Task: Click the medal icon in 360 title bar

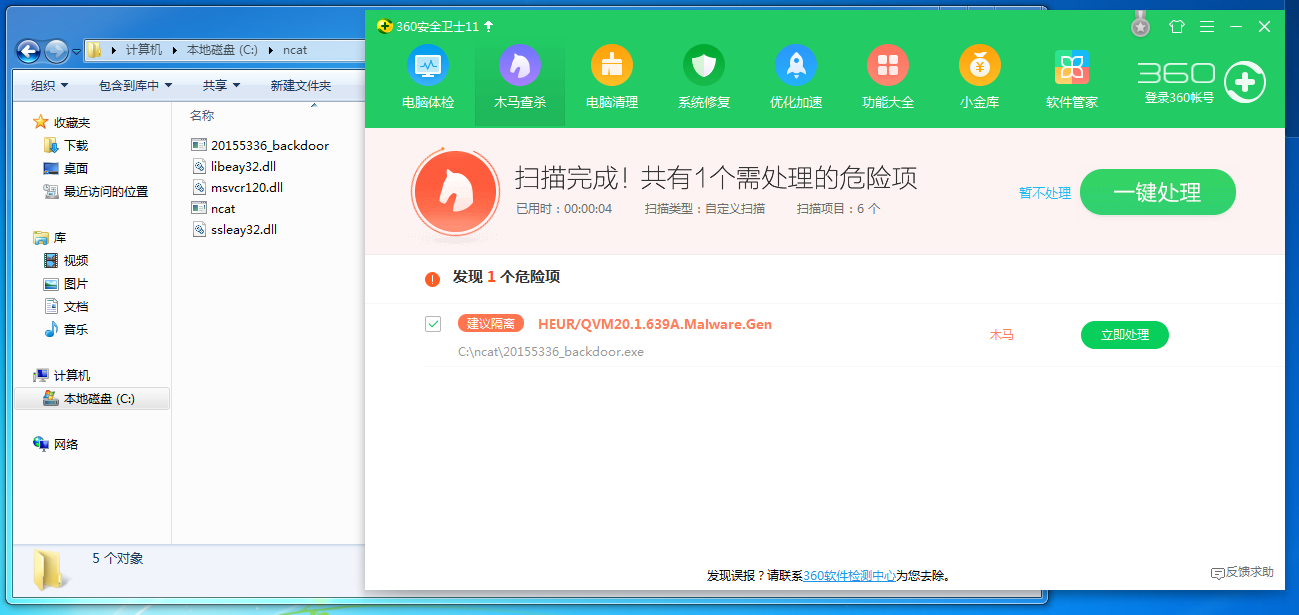Action: coord(1140,26)
